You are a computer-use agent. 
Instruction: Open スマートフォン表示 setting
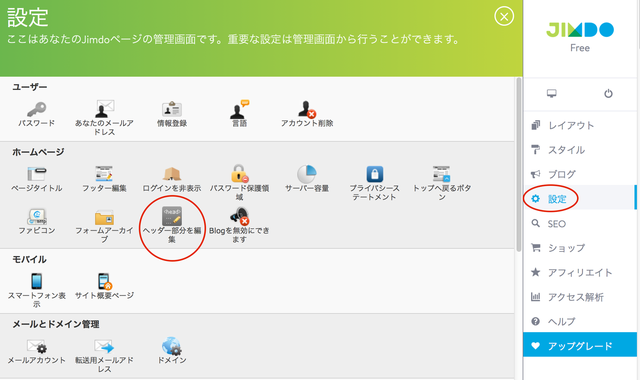click(36, 290)
